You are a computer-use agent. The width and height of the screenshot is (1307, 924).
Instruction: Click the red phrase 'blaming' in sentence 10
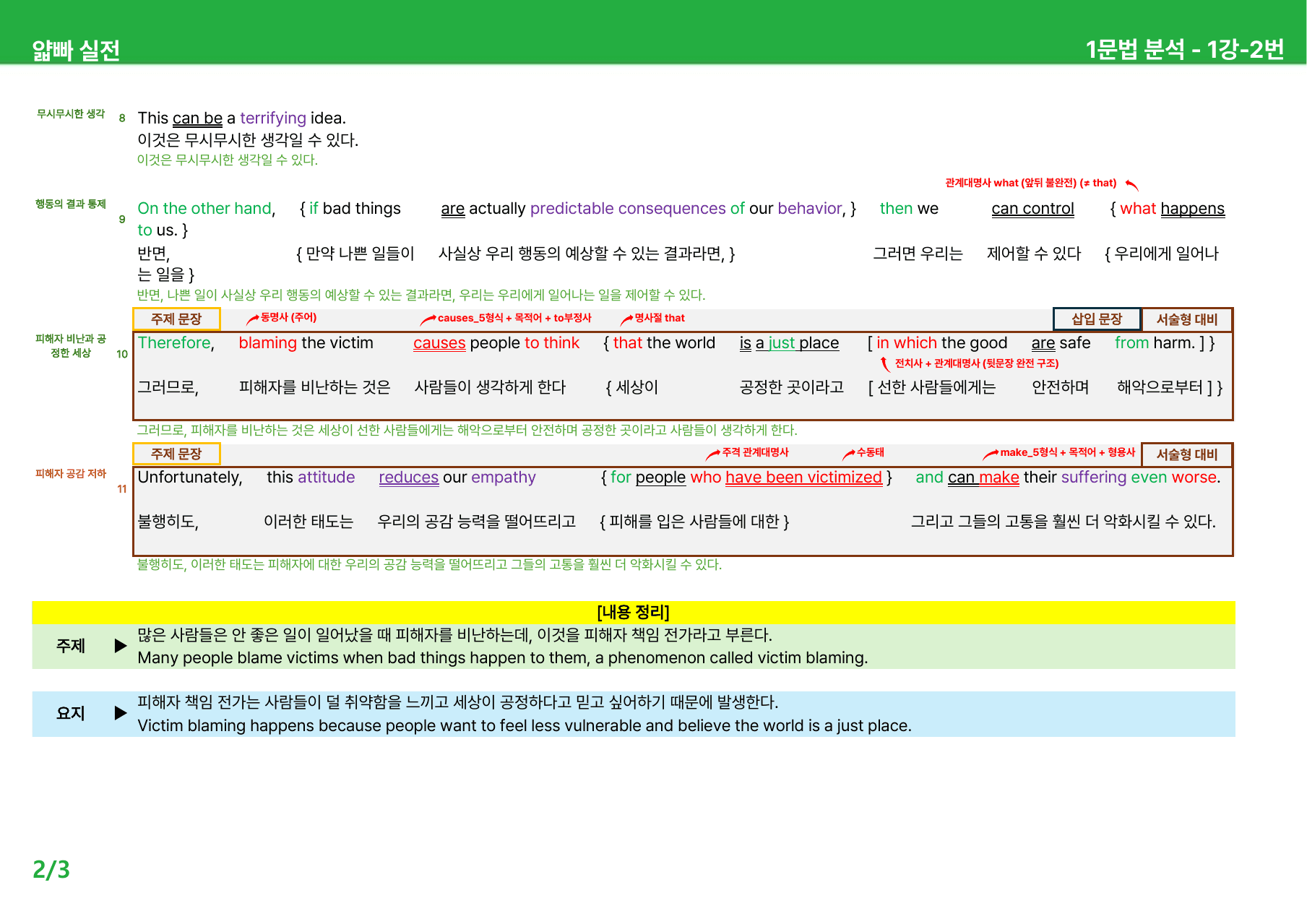coord(268,342)
